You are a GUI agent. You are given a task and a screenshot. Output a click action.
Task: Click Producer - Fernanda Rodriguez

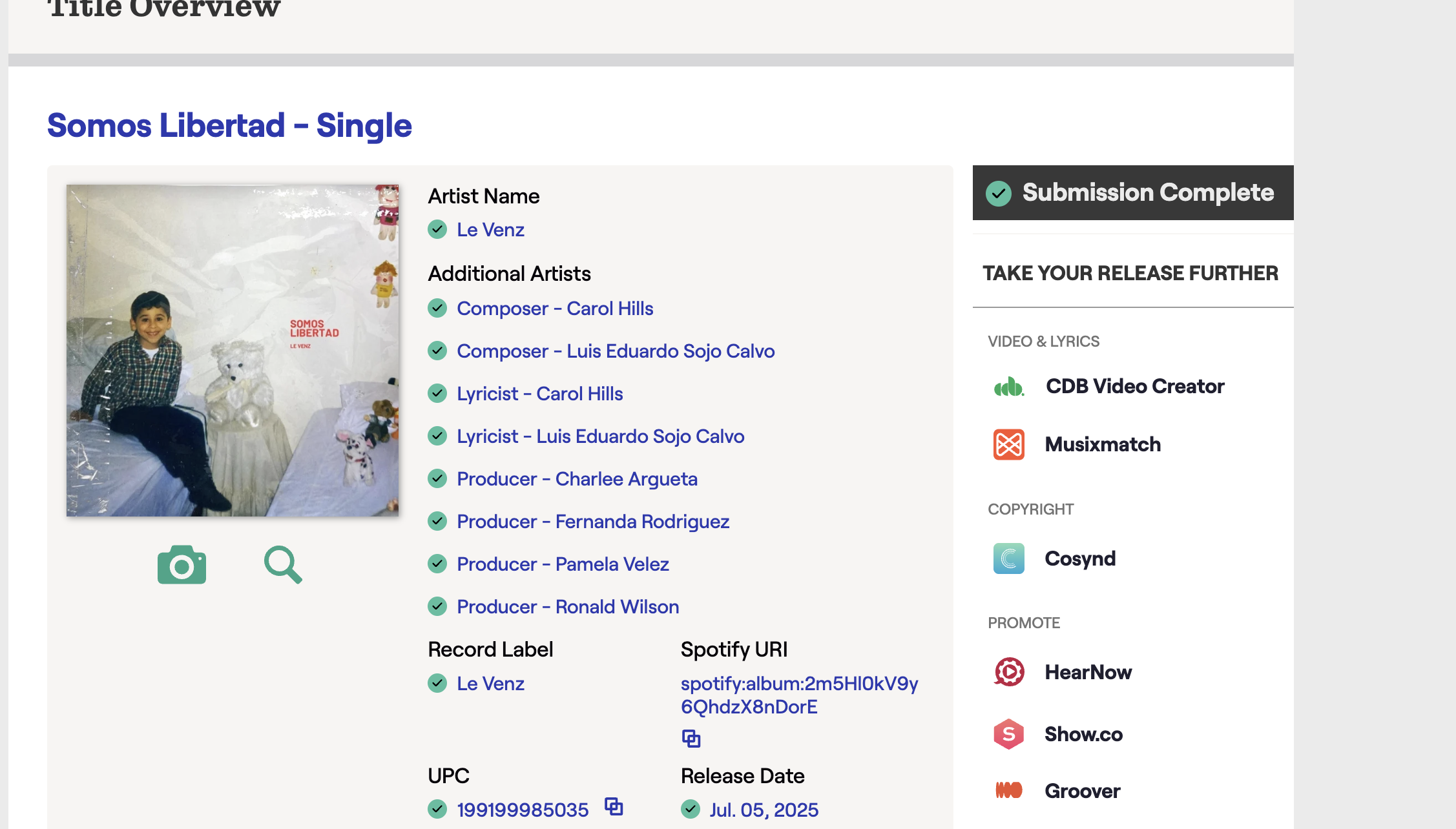pos(593,522)
